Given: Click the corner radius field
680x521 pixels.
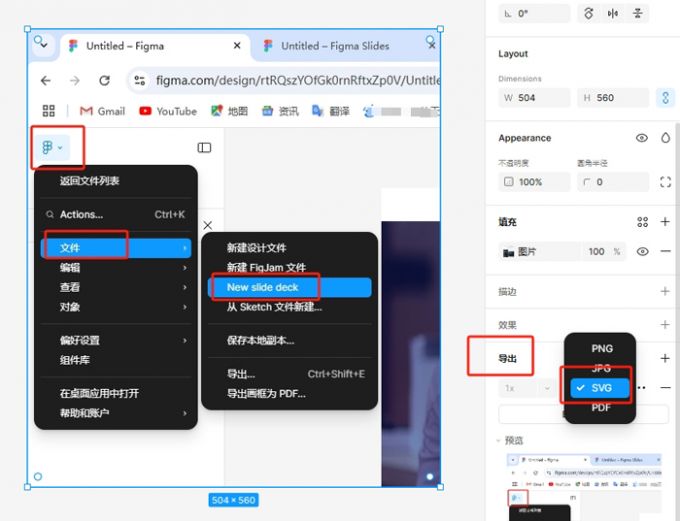Looking at the screenshot, I should [x=613, y=182].
